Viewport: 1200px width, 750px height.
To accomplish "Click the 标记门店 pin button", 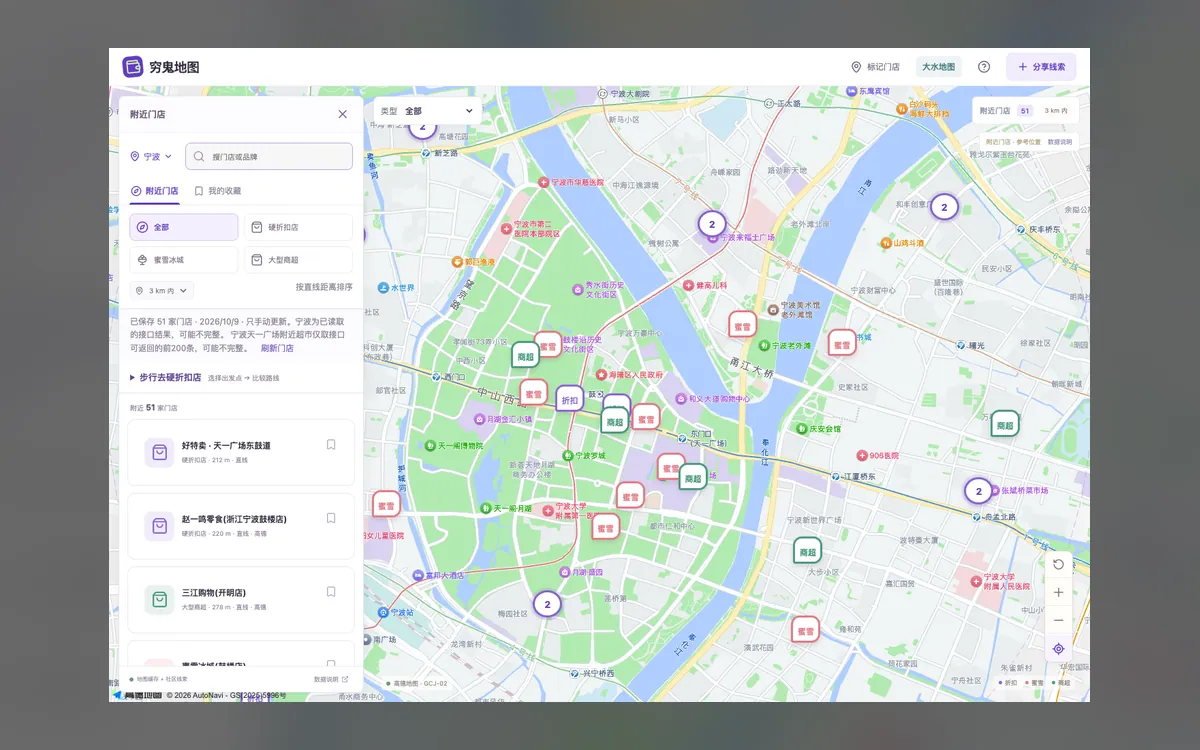I will click(875, 67).
